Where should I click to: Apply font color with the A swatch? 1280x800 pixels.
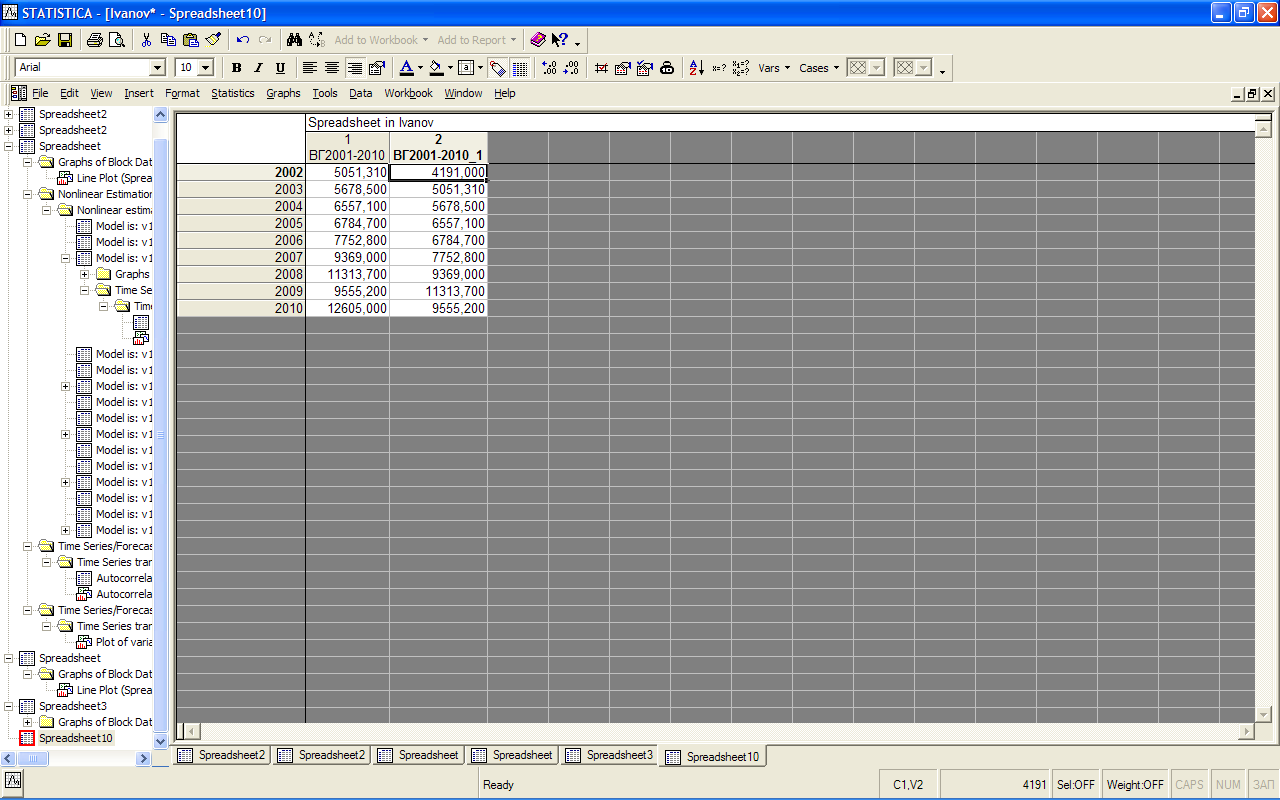tap(406, 68)
